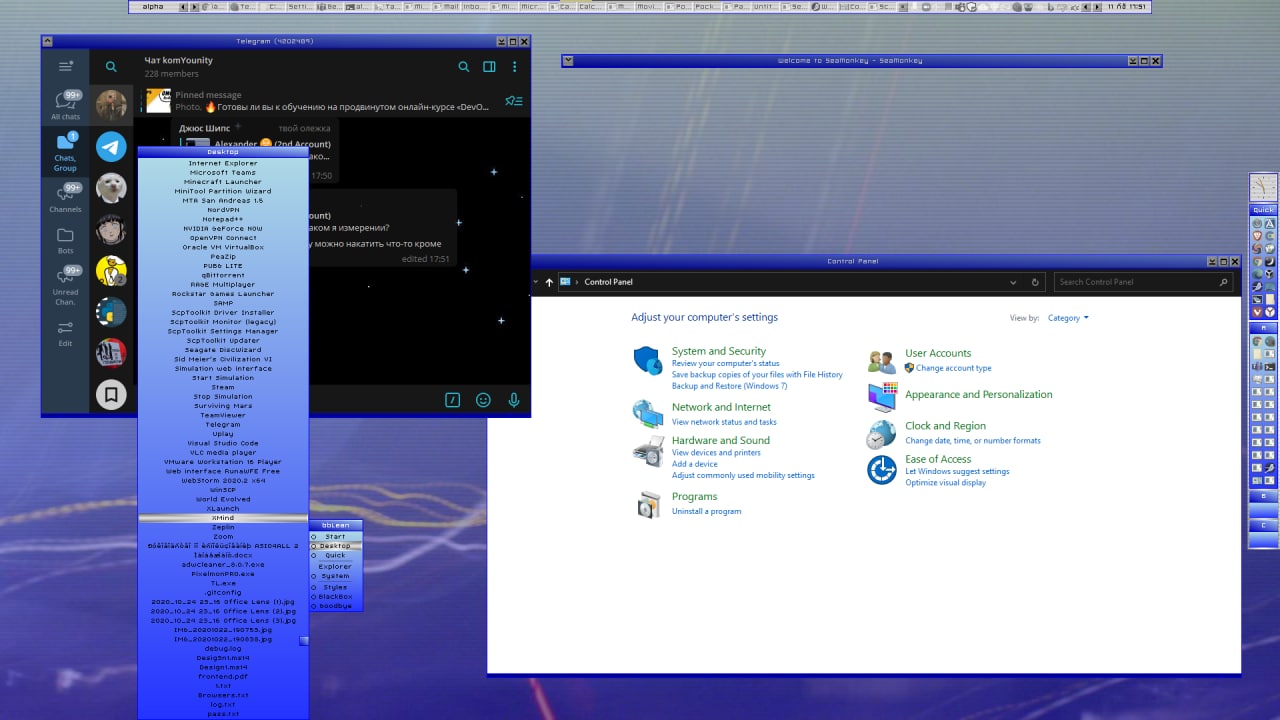
Task: Open the chat three-dot options menu
Action: click(x=514, y=67)
